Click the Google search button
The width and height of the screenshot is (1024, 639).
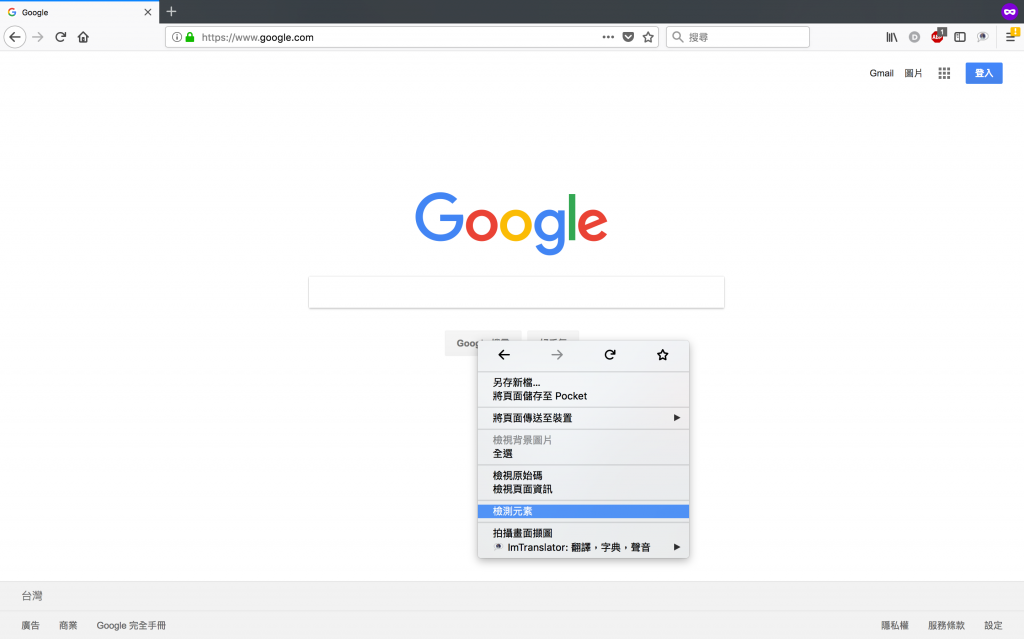(x=483, y=343)
